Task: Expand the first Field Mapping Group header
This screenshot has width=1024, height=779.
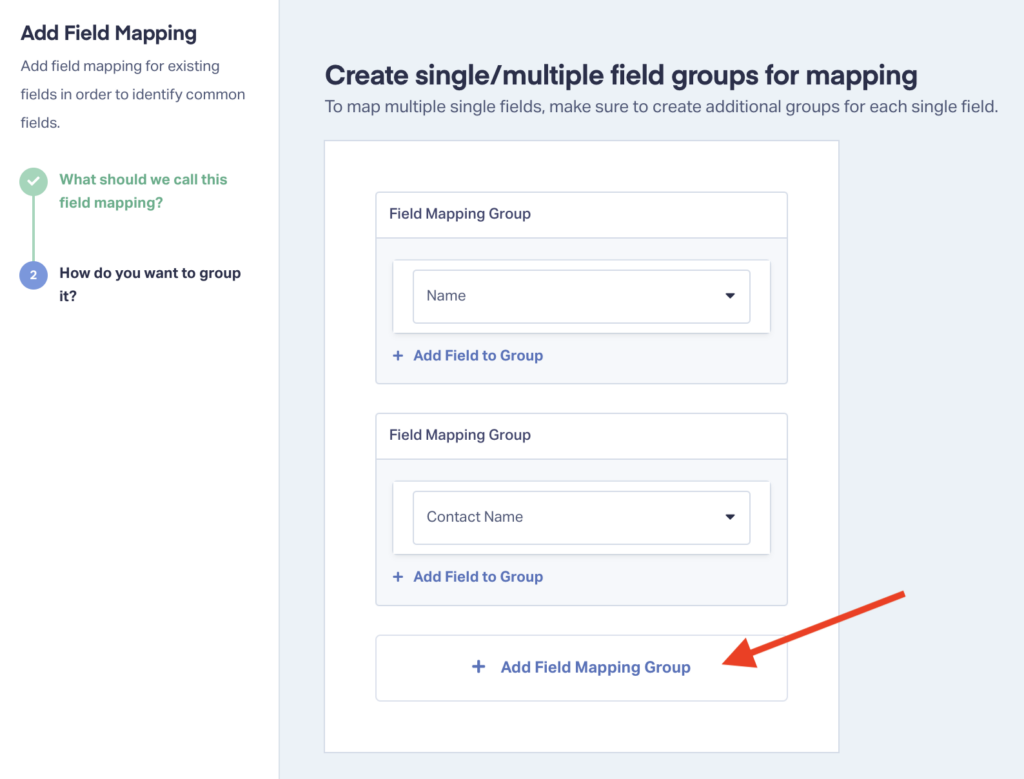Action: [x=580, y=214]
